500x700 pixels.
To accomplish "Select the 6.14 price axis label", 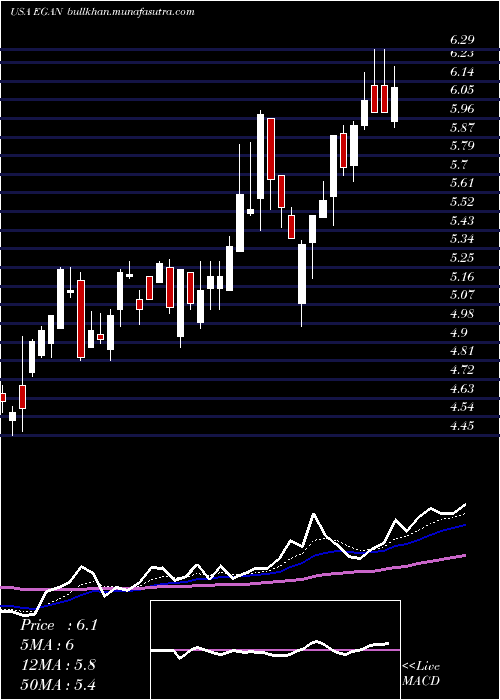I will coord(462,72).
